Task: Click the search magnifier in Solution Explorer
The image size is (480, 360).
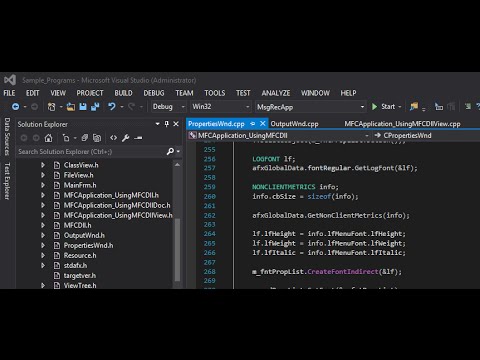Action: click(170, 152)
